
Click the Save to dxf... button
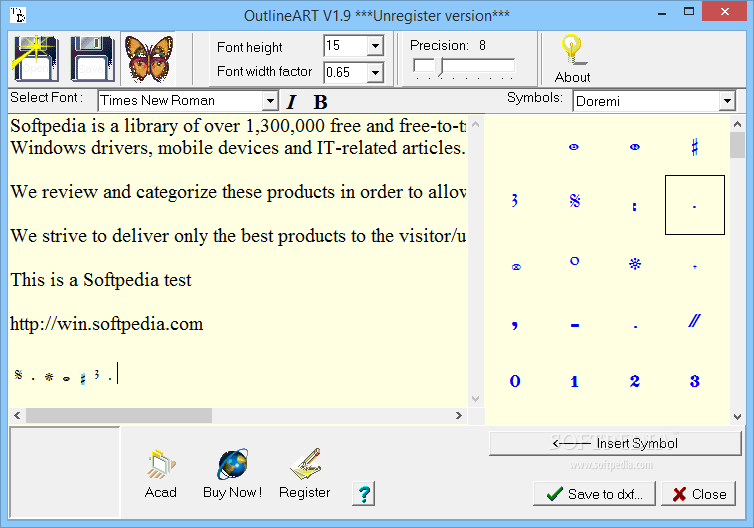pyautogui.click(x=594, y=494)
